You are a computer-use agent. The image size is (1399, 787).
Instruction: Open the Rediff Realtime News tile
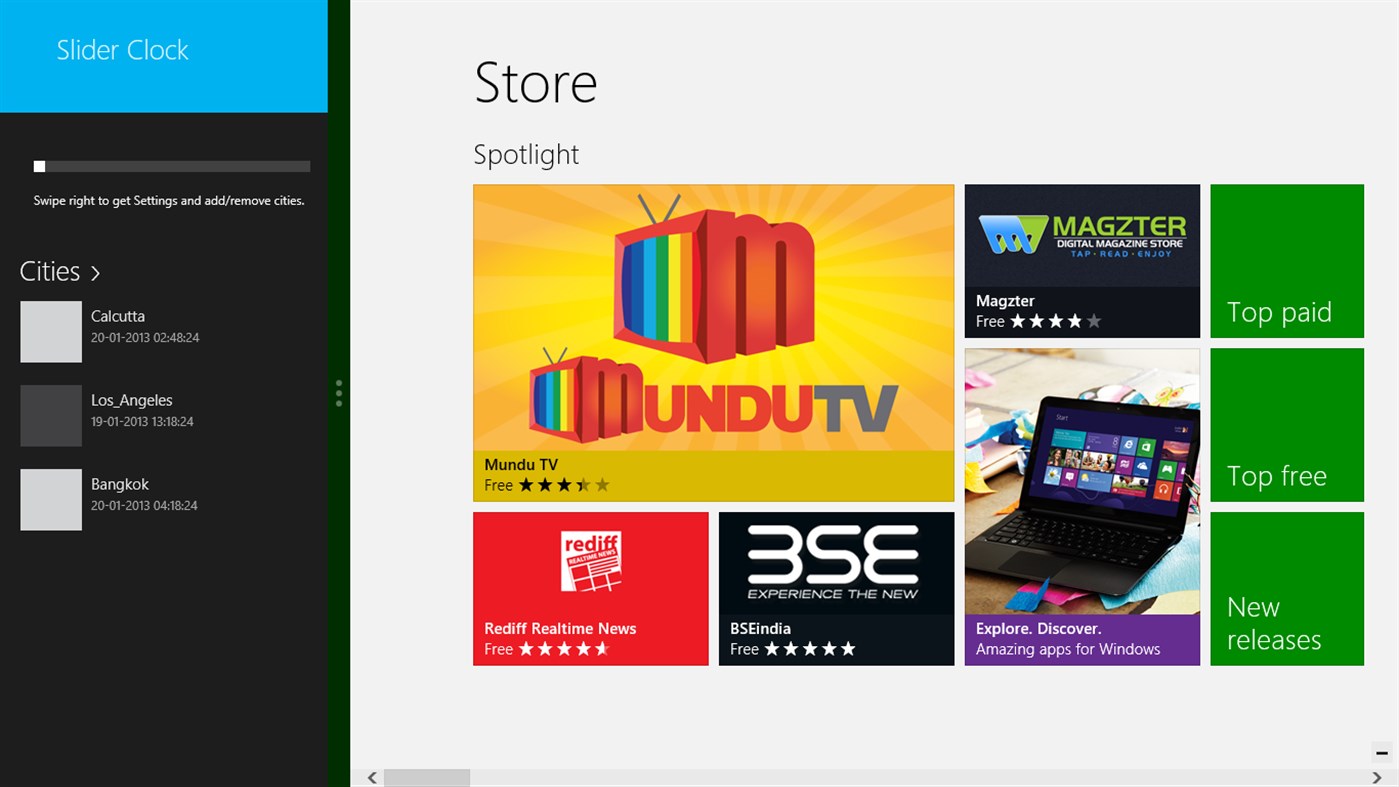click(x=590, y=589)
